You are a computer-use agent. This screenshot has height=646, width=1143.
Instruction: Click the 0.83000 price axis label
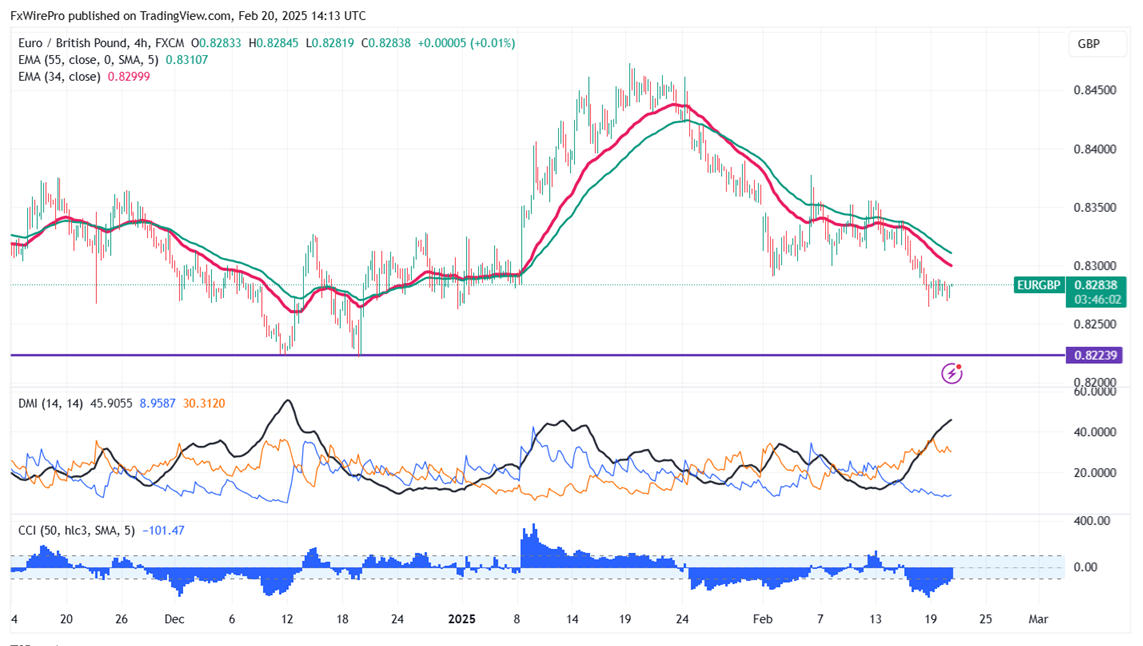1095,265
